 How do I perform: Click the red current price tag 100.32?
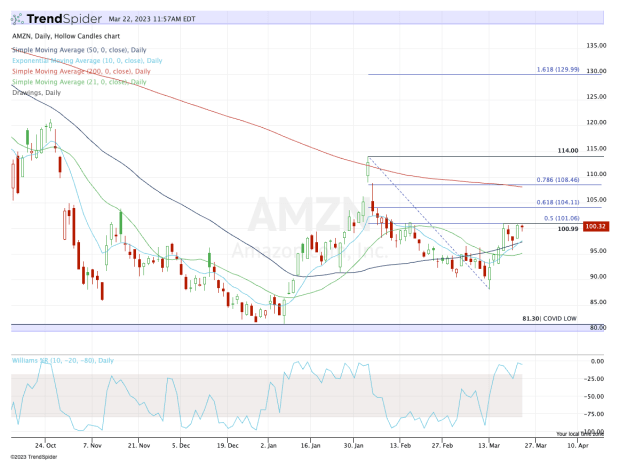point(595,226)
